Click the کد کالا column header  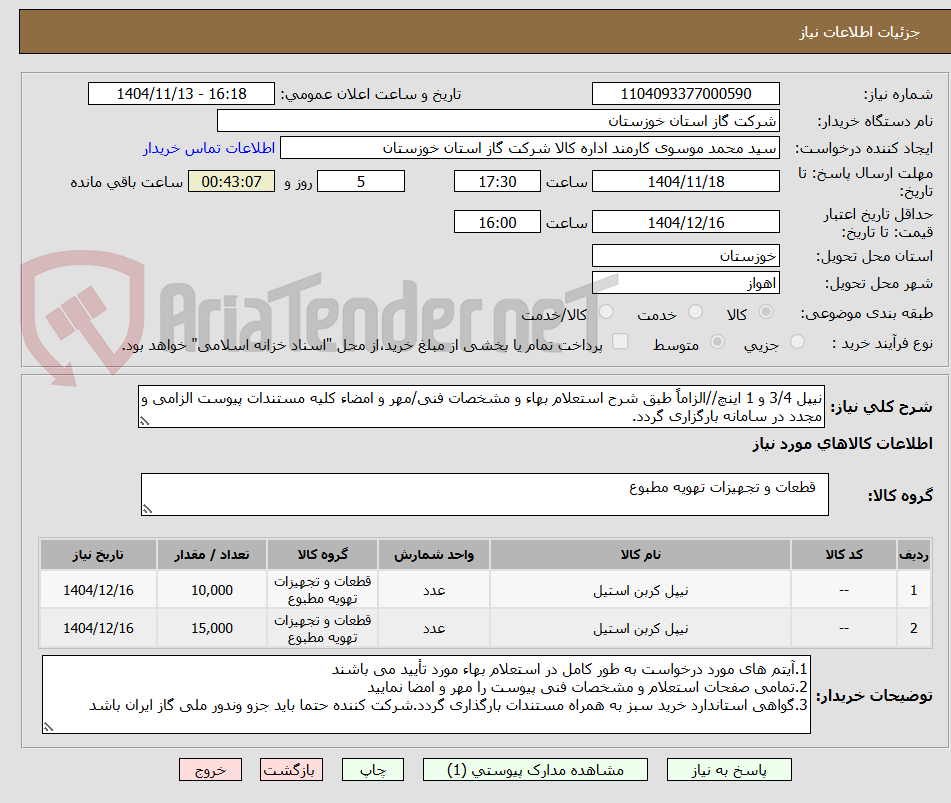pos(844,554)
